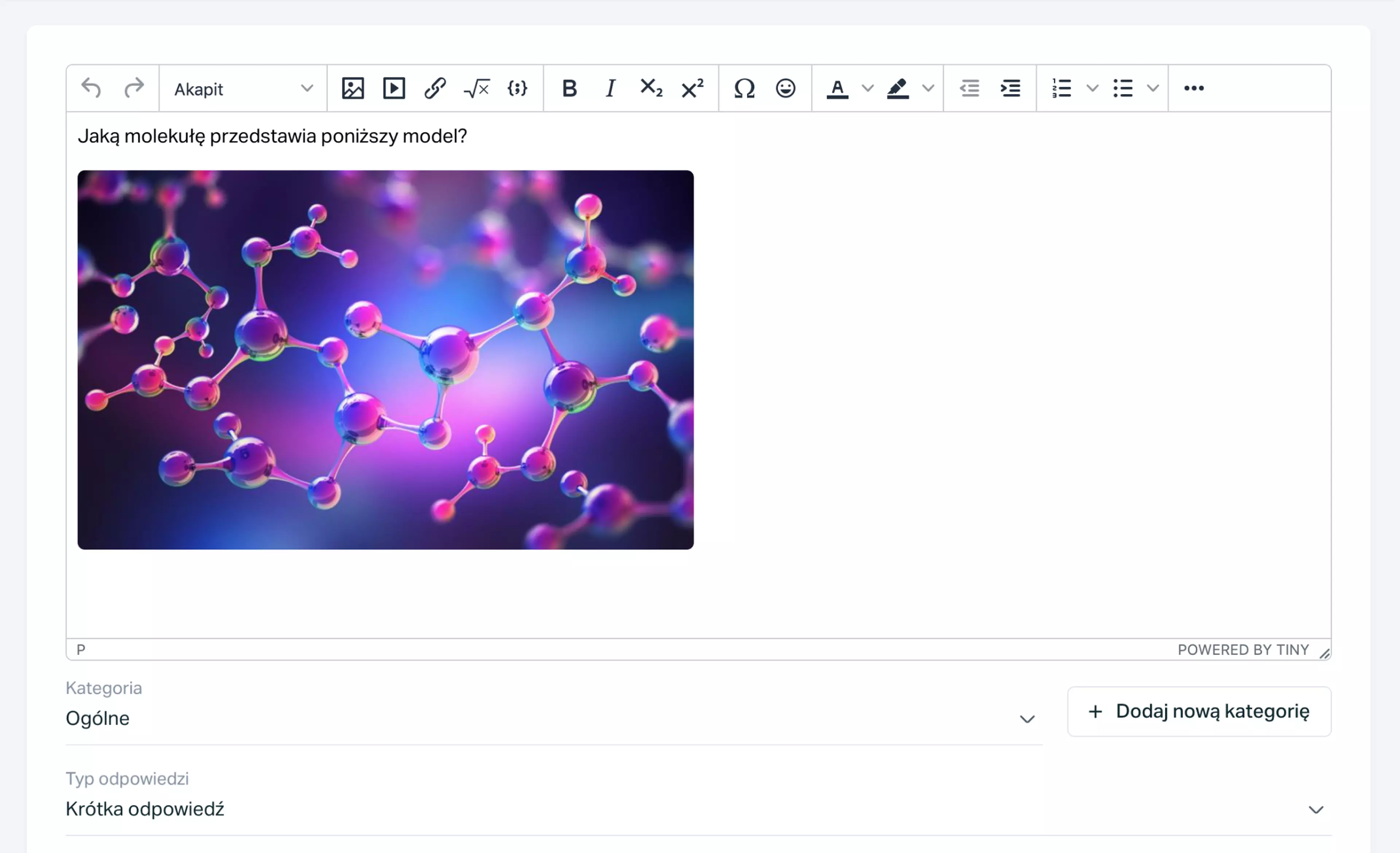Image resolution: width=1400 pixels, height=853 pixels.
Task: Expand the text color palette arrow
Action: tap(868, 89)
